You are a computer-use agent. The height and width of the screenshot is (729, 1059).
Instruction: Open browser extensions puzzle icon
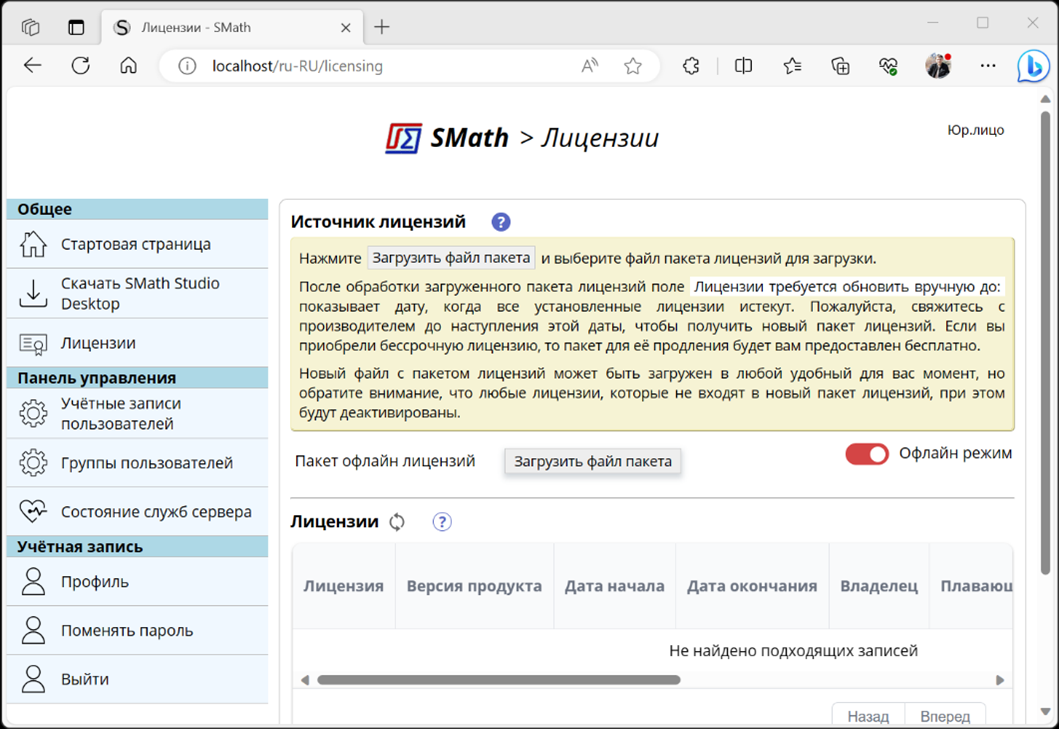tap(691, 66)
